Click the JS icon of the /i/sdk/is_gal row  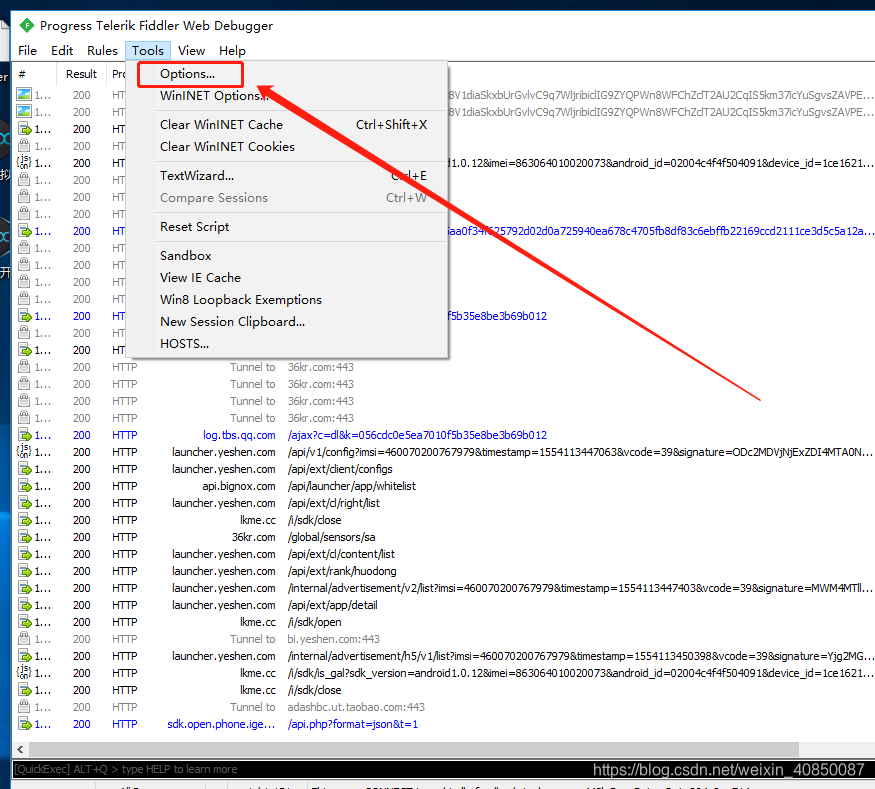point(25,673)
